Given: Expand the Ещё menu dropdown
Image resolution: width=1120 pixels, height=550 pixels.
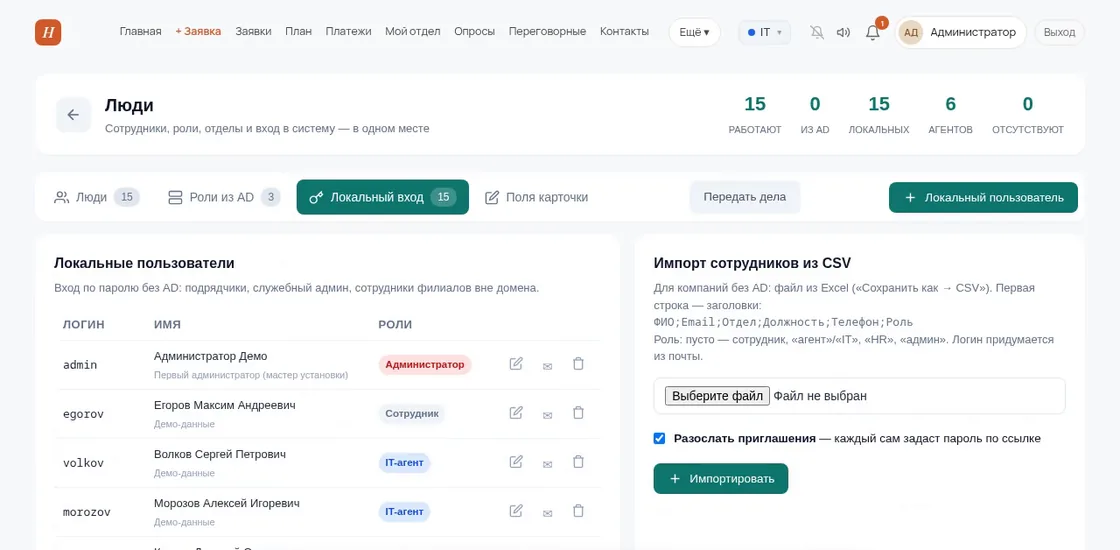Looking at the screenshot, I should (x=694, y=32).
